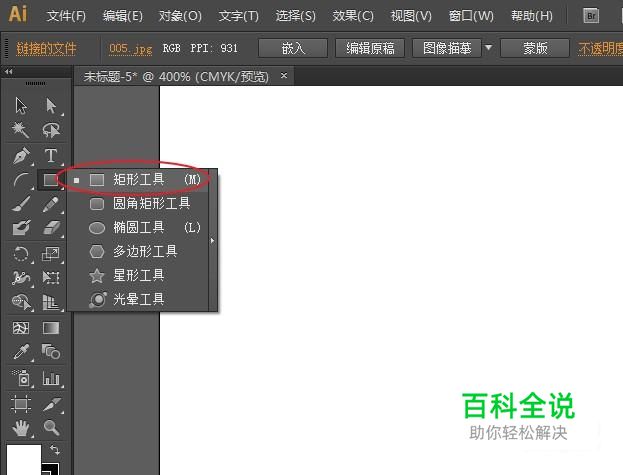Image resolution: width=623 pixels, height=475 pixels.
Task: Select the Arc/Line segment tool
Action: (21, 180)
